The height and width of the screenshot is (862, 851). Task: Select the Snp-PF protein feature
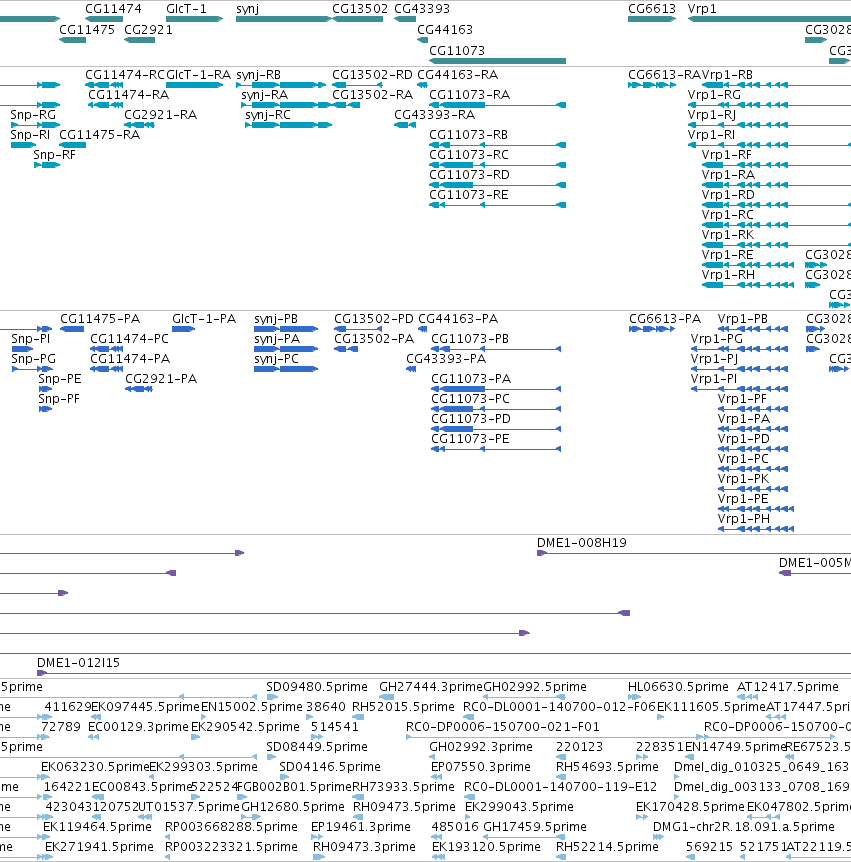(x=46, y=409)
